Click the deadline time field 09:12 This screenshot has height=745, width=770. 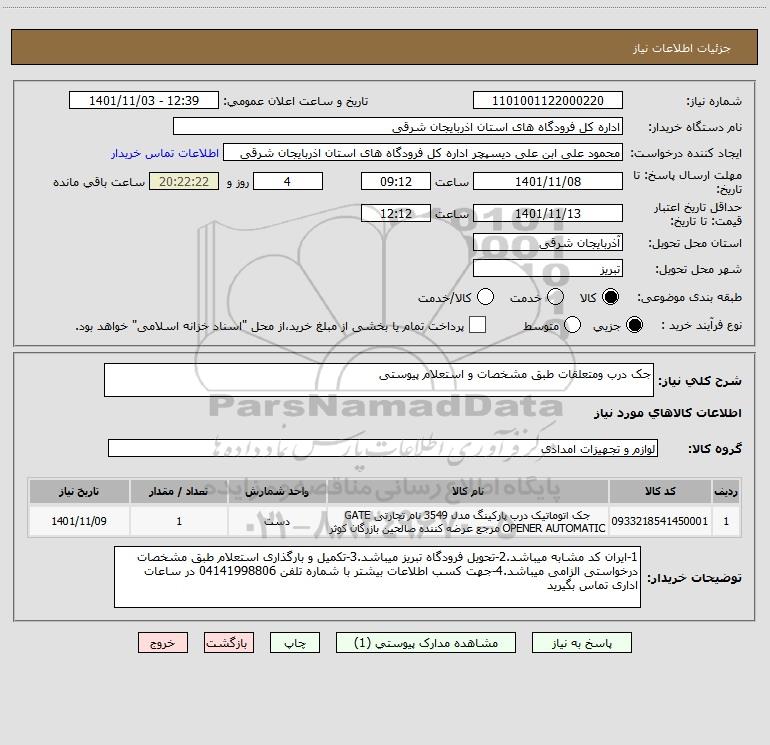(x=396, y=181)
